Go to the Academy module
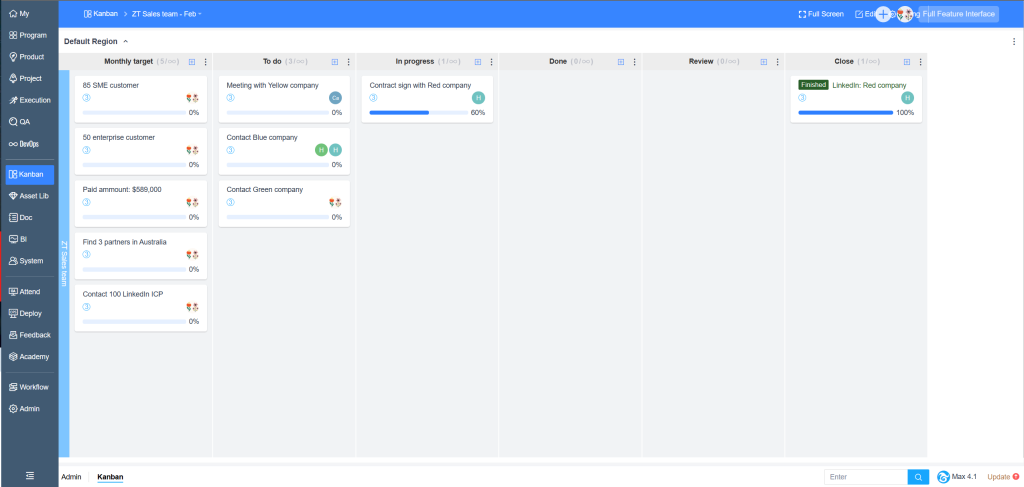The image size is (1024, 487). click(29, 357)
